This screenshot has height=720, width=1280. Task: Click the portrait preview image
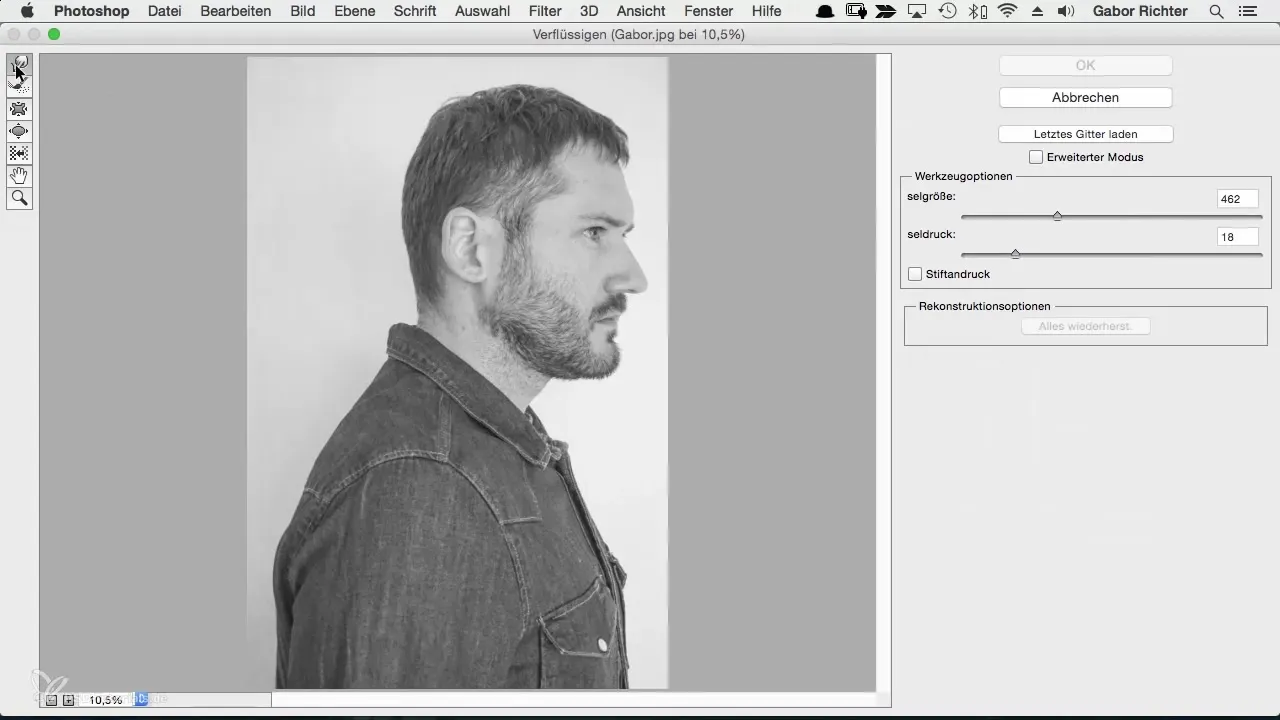457,372
